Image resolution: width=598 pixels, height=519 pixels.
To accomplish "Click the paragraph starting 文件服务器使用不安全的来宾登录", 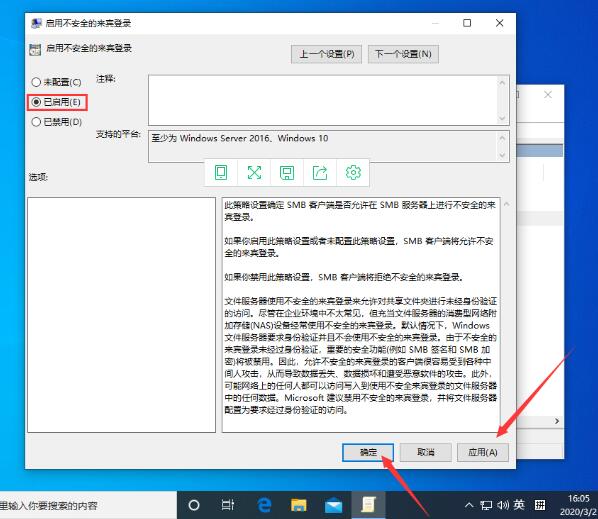I will click(360, 355).
